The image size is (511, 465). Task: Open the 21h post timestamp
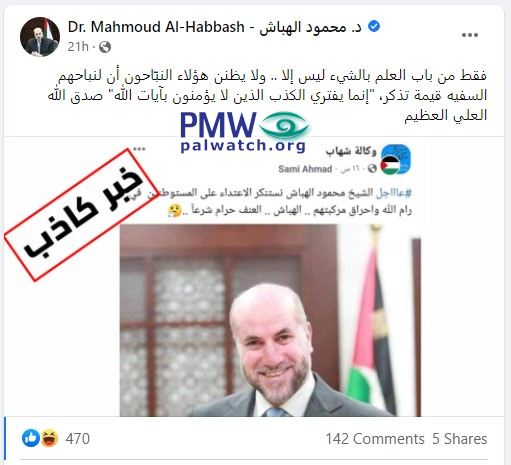[78, 47]
